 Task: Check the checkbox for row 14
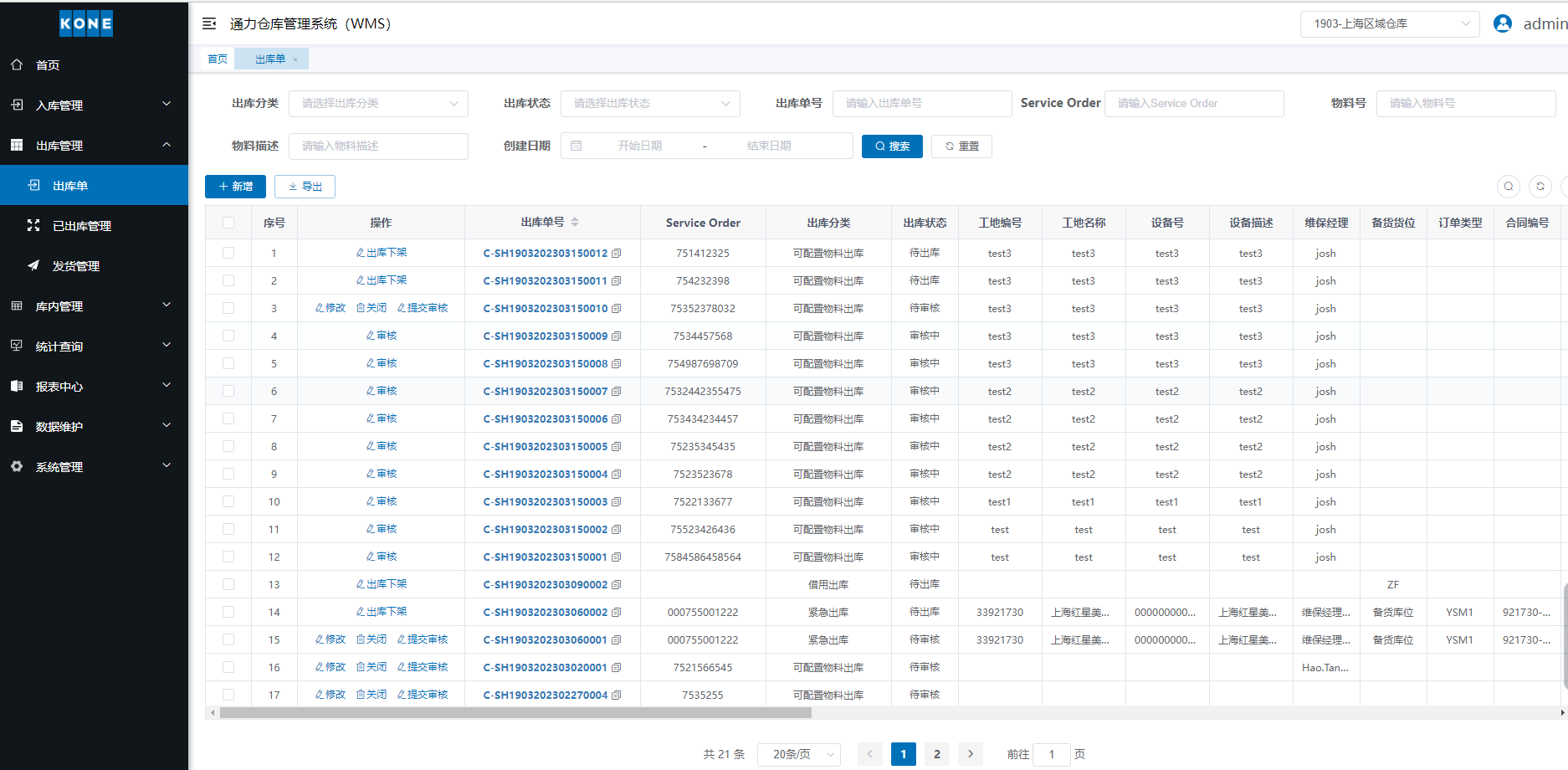(x=228, y=612)
